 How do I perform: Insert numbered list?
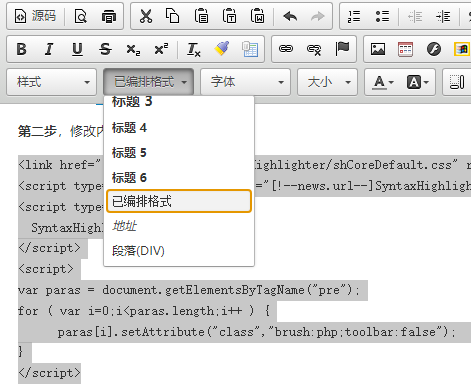click(354, 16)
